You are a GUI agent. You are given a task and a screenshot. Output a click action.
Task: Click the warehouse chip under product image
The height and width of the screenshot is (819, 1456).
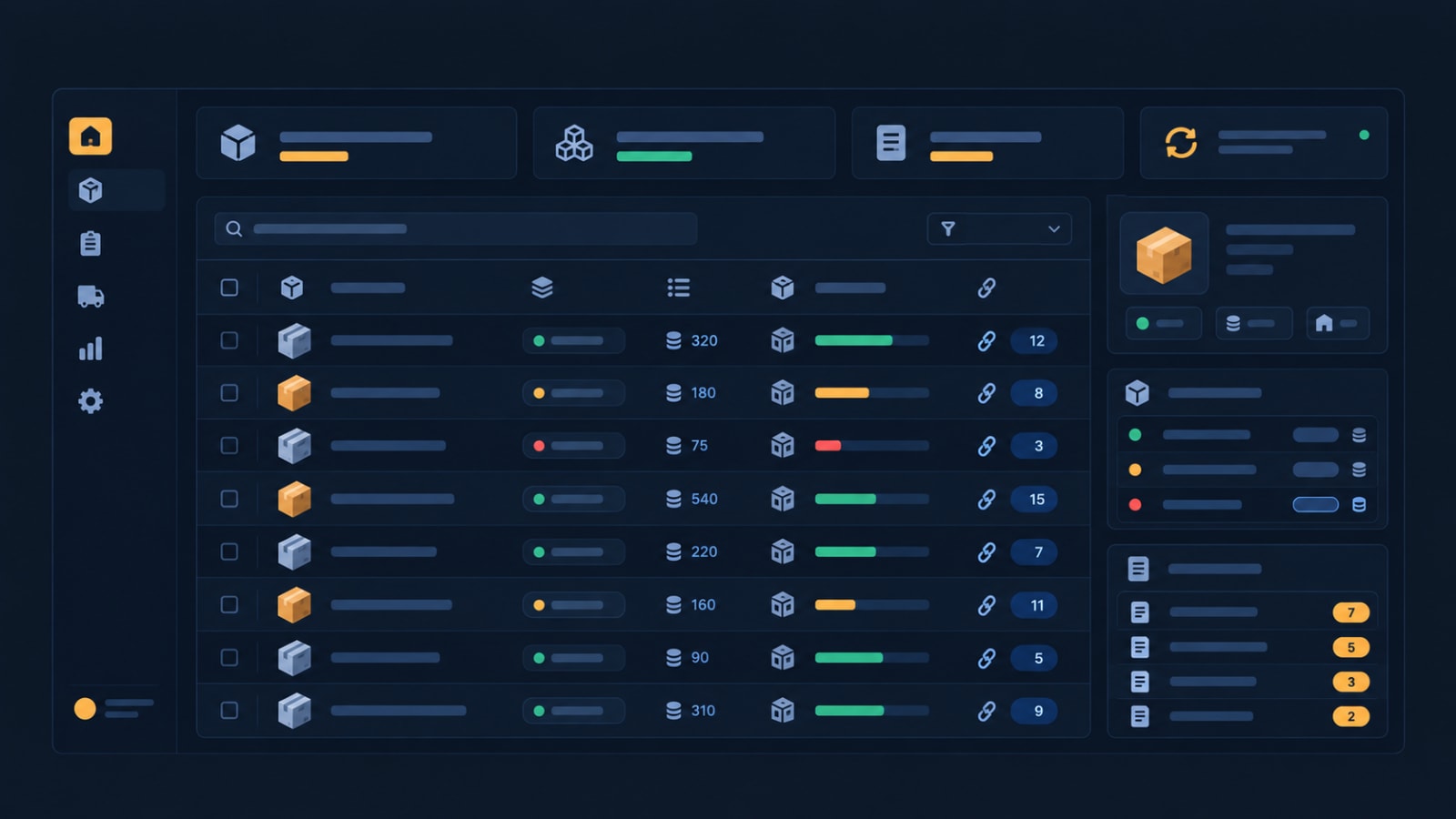[1338, 323]
